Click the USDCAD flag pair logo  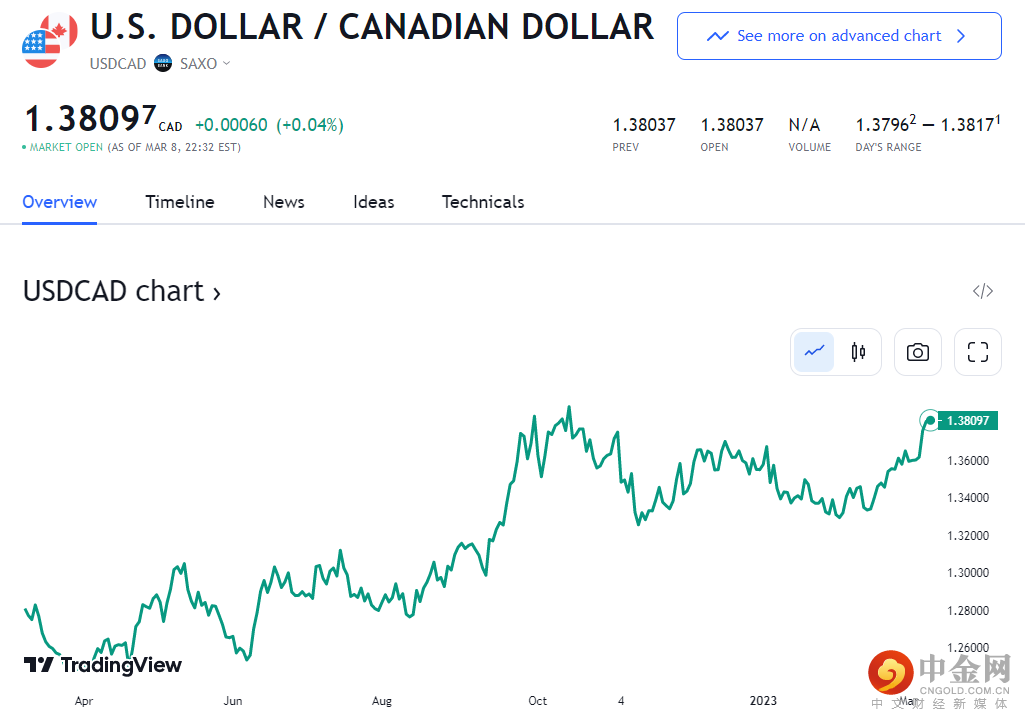tap(50, 40)
